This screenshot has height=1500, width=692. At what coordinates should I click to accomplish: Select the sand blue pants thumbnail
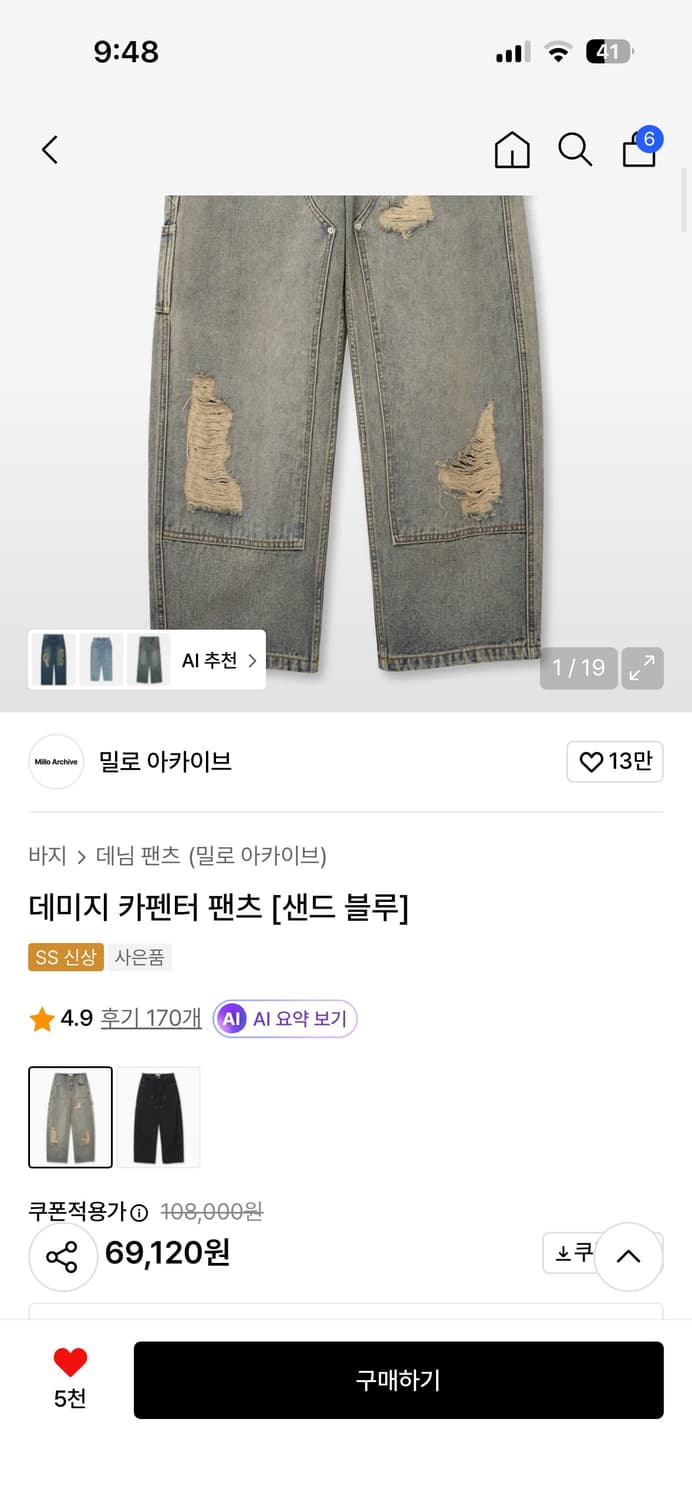coord(70,1116)
